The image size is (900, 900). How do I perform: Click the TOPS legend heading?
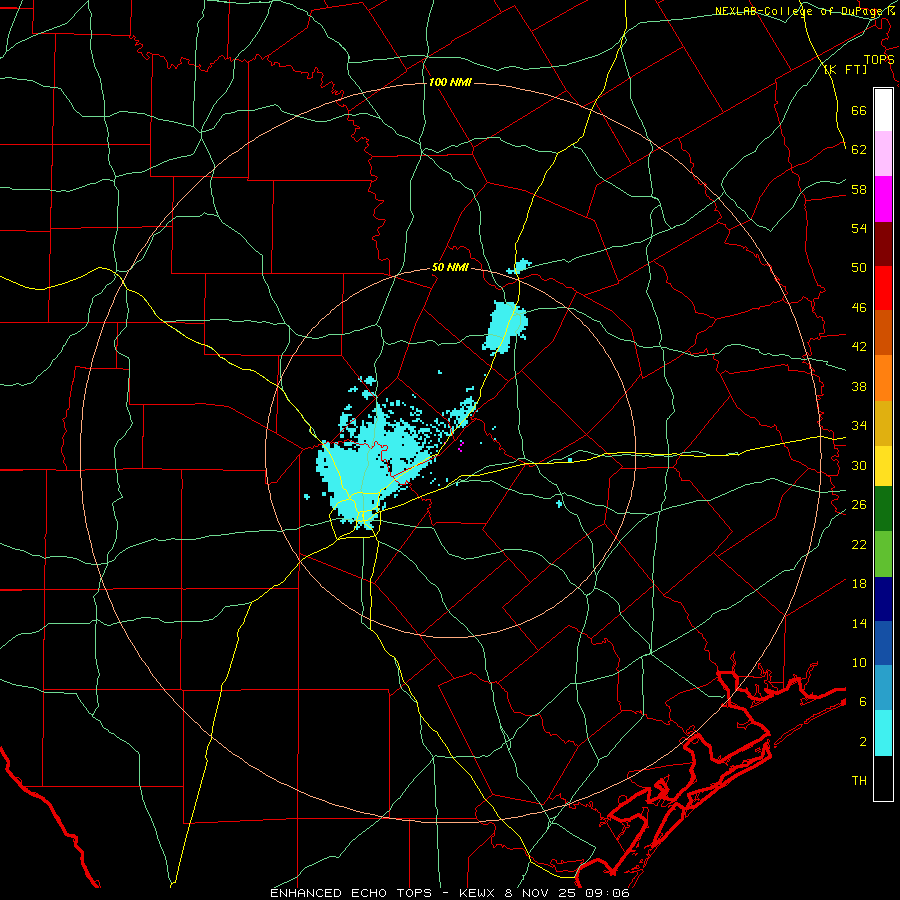tap(879, 60)
